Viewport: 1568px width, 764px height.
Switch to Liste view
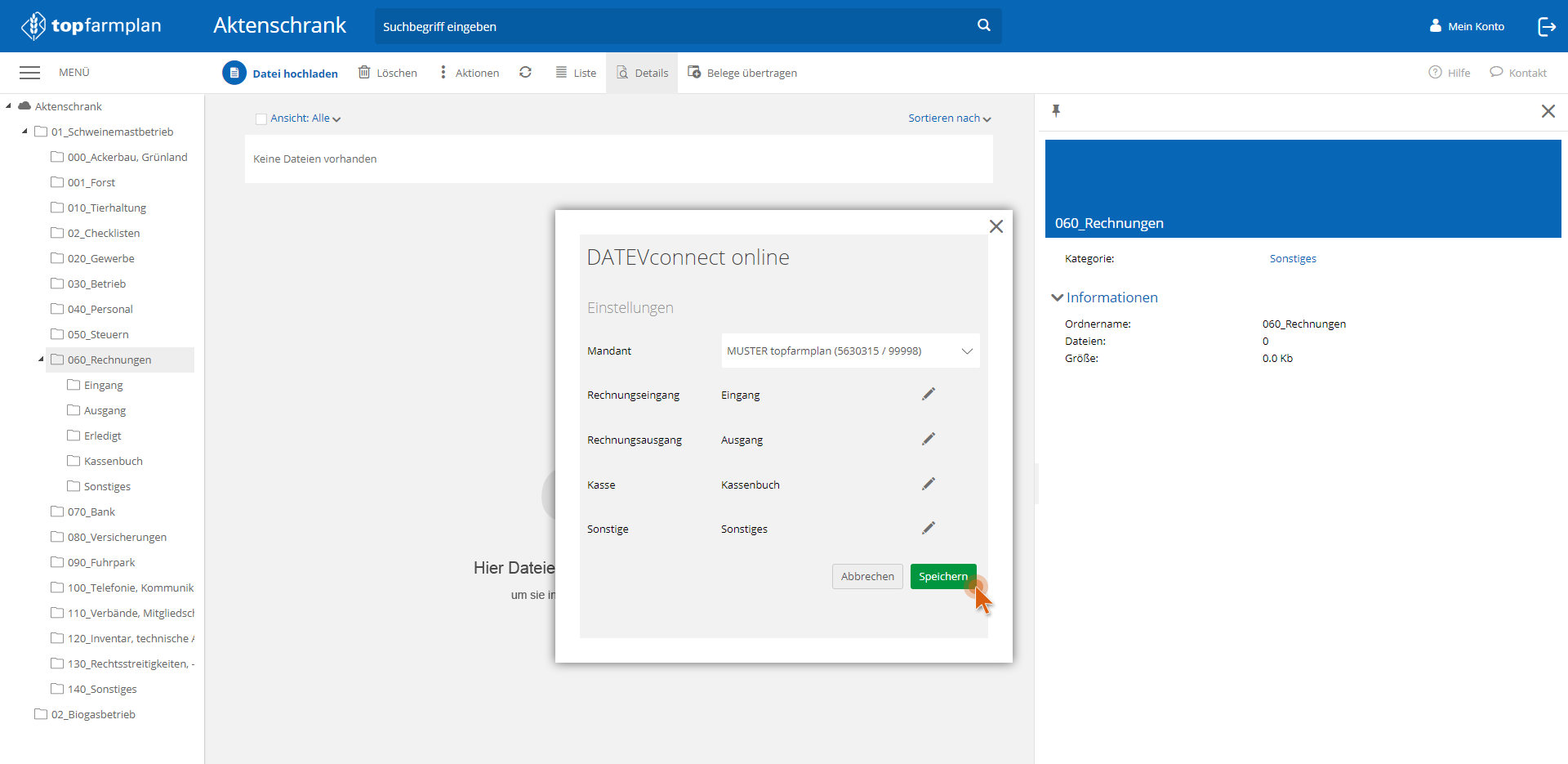pyautogui.click(x=576, y=73)
